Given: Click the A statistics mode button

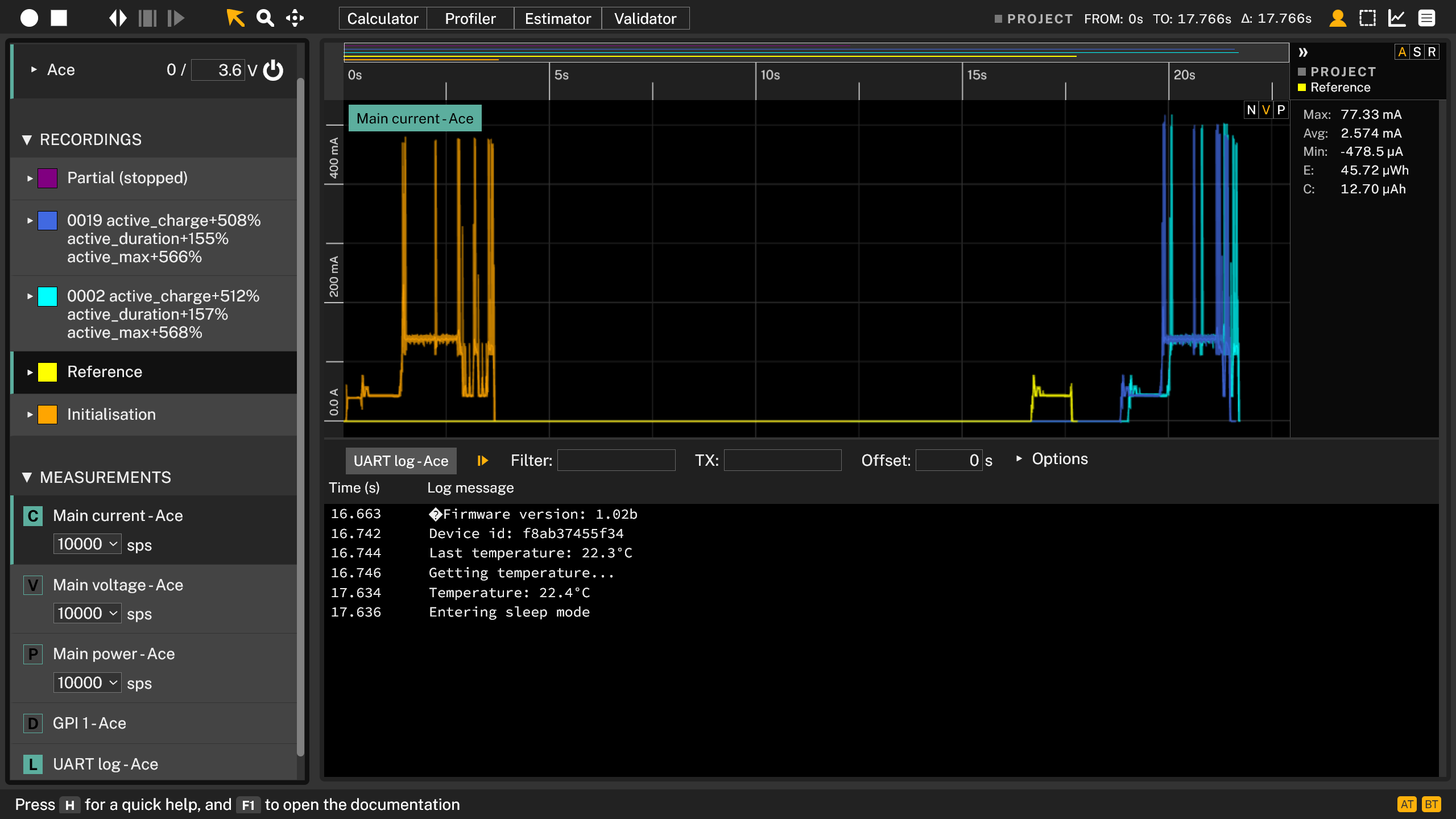Looking at the screenshot, I should coord(1402,52).
